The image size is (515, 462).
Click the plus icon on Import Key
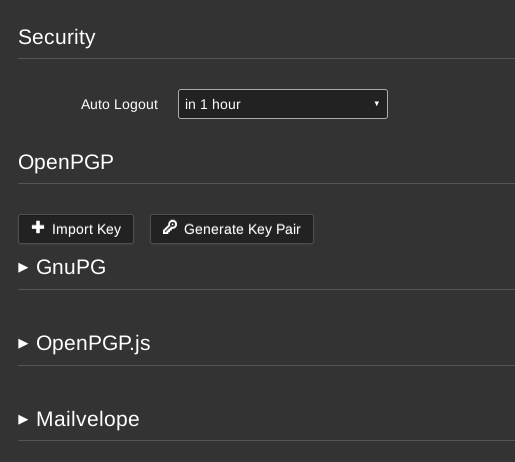[38, 227]
